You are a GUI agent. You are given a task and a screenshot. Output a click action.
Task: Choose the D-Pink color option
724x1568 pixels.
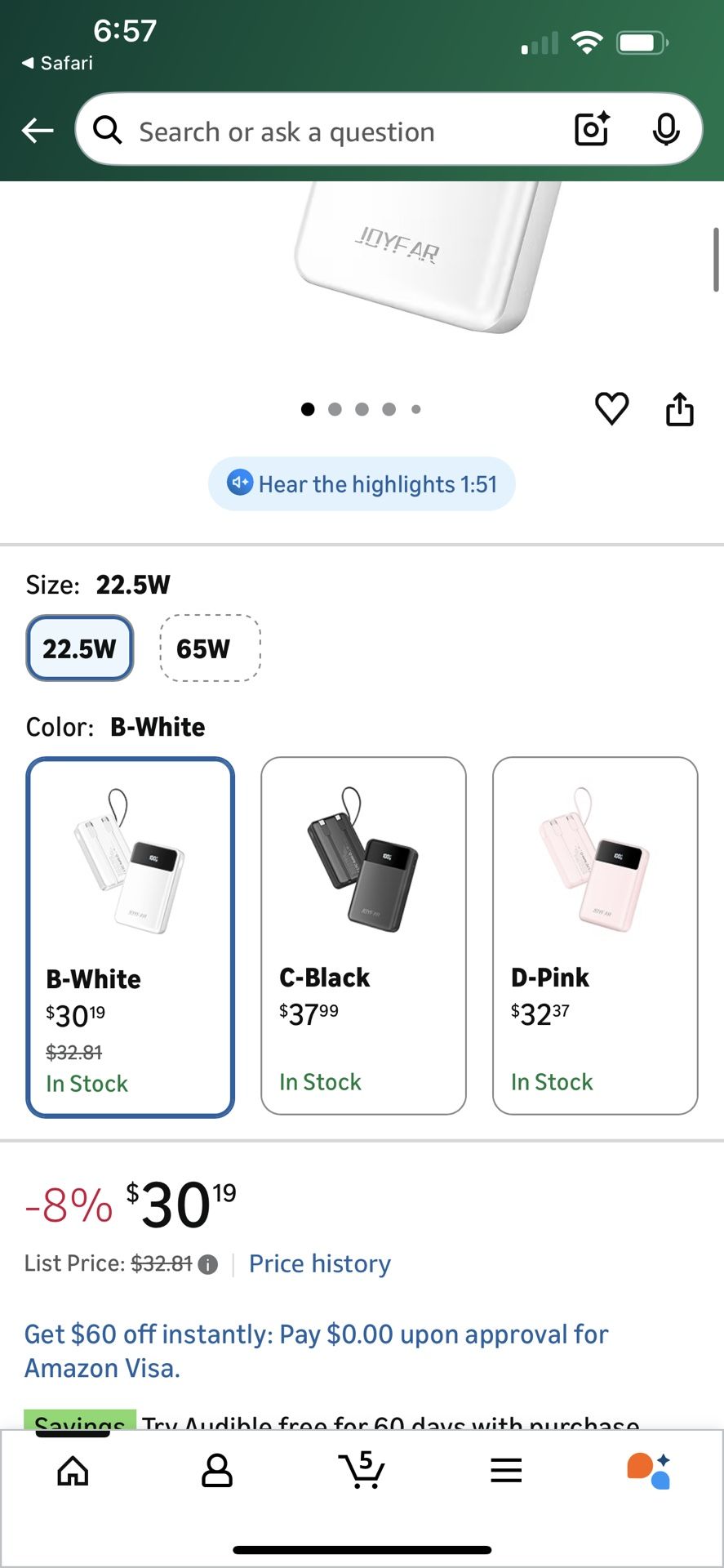point(595,935)
